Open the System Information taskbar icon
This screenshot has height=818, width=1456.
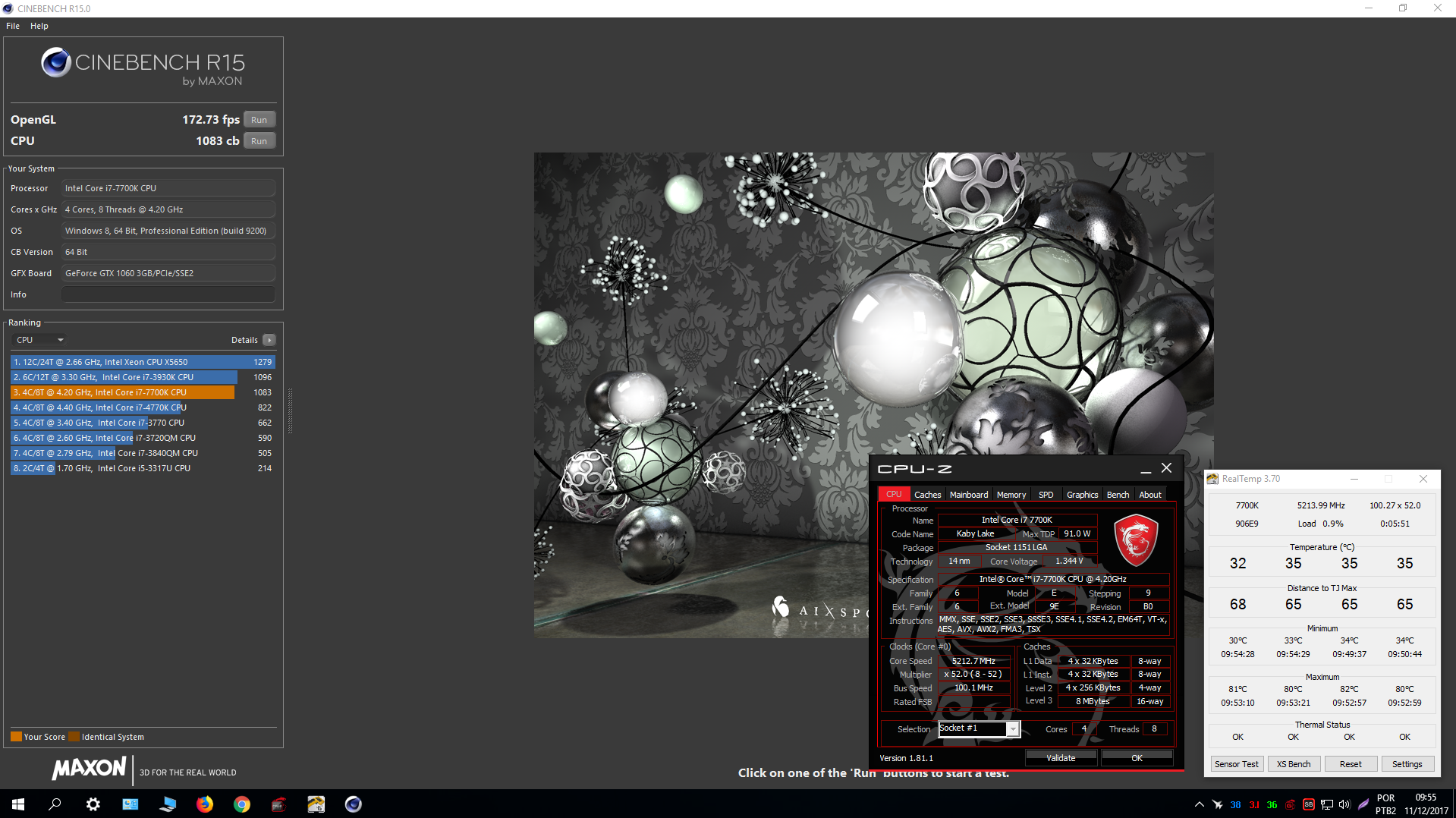pyautogui.click(x=131, y=804)
